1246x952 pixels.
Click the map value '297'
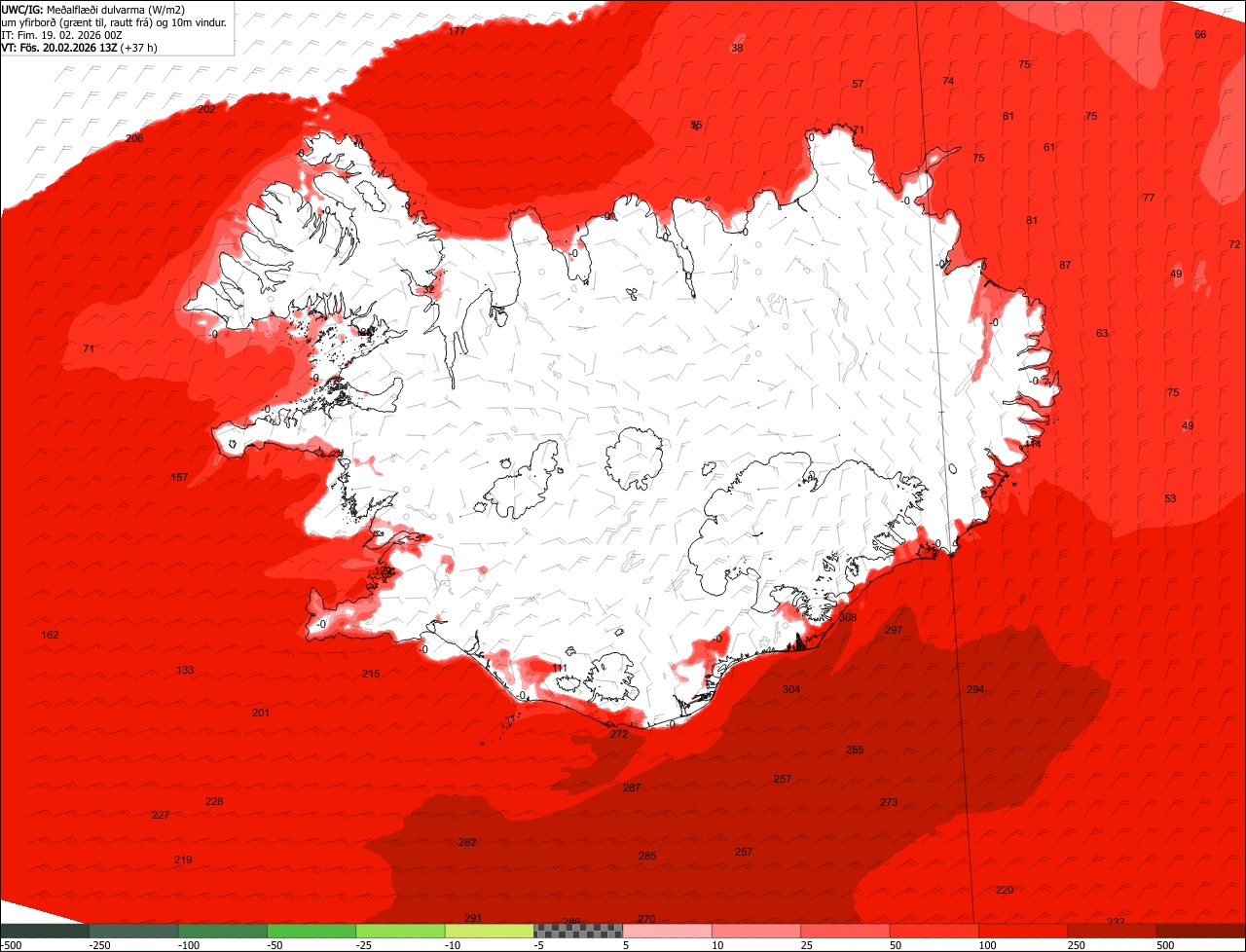[894, 630]
